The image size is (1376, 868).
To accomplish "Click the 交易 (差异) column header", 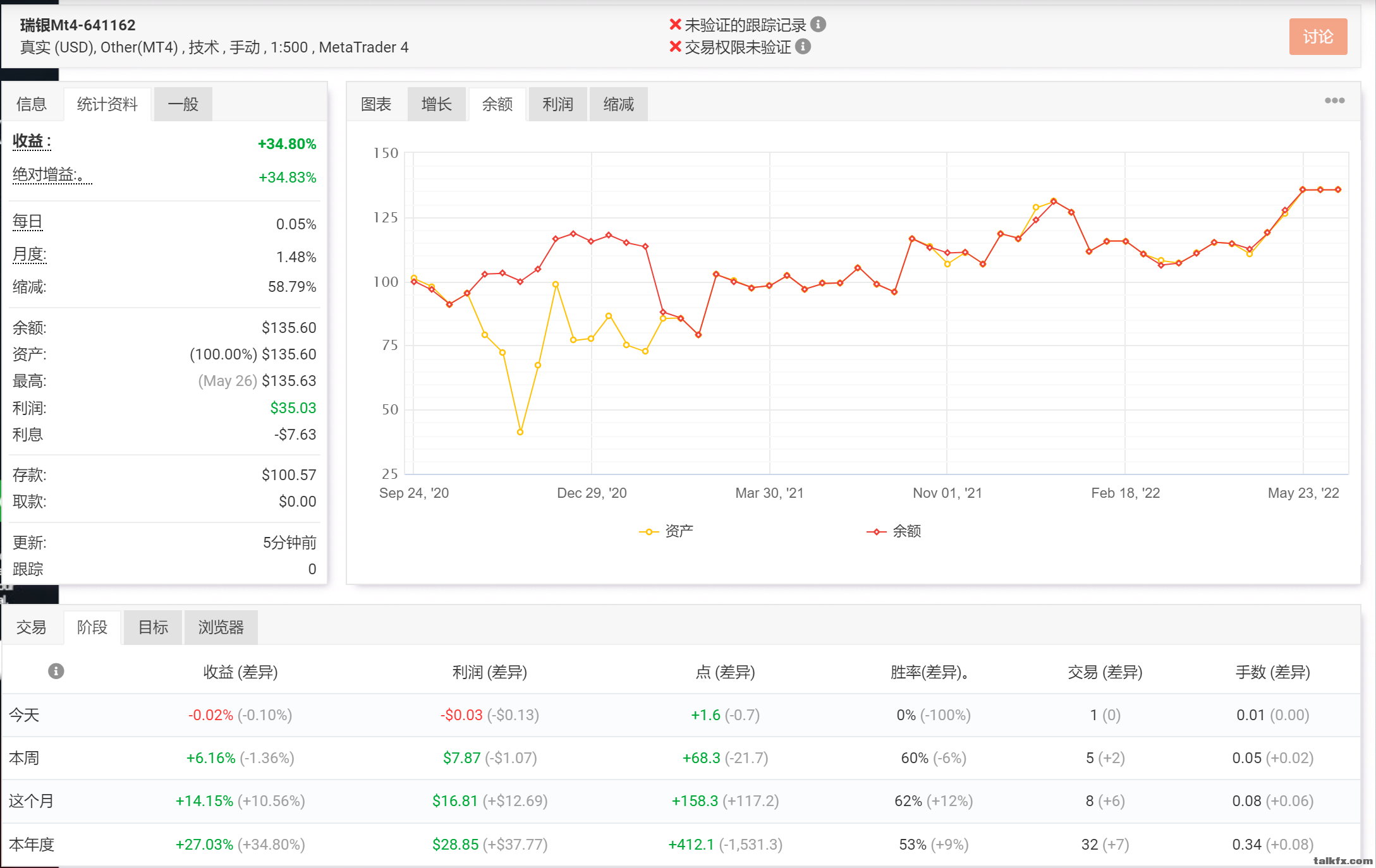I will coord(1105,672).
